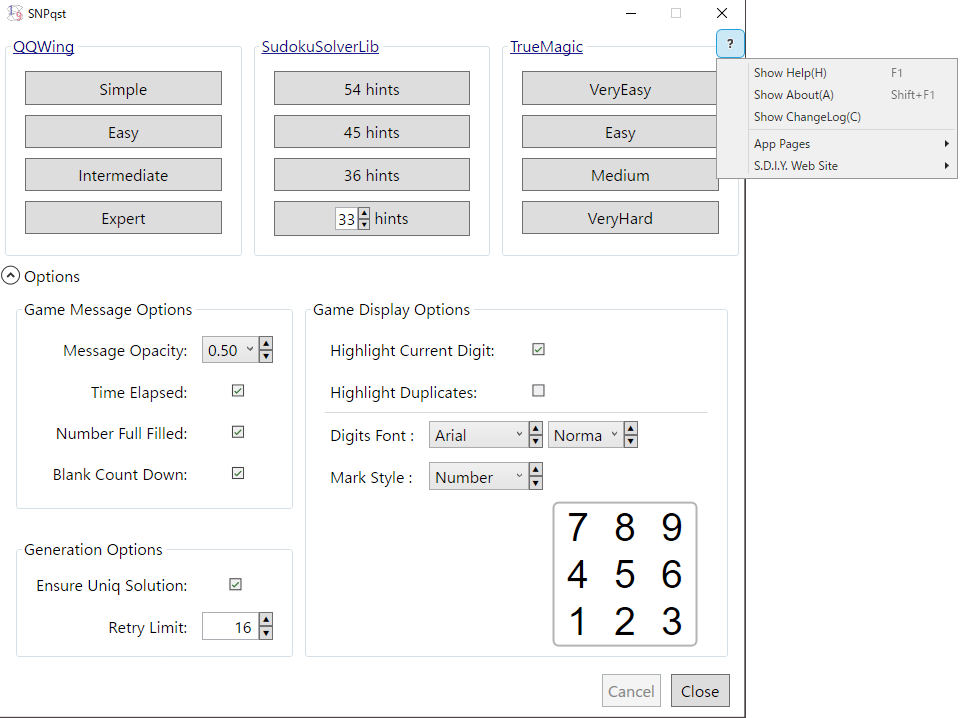
Task: Decrease the Retry Limit value
Action: pyautogui.click(x=266, y=632)
